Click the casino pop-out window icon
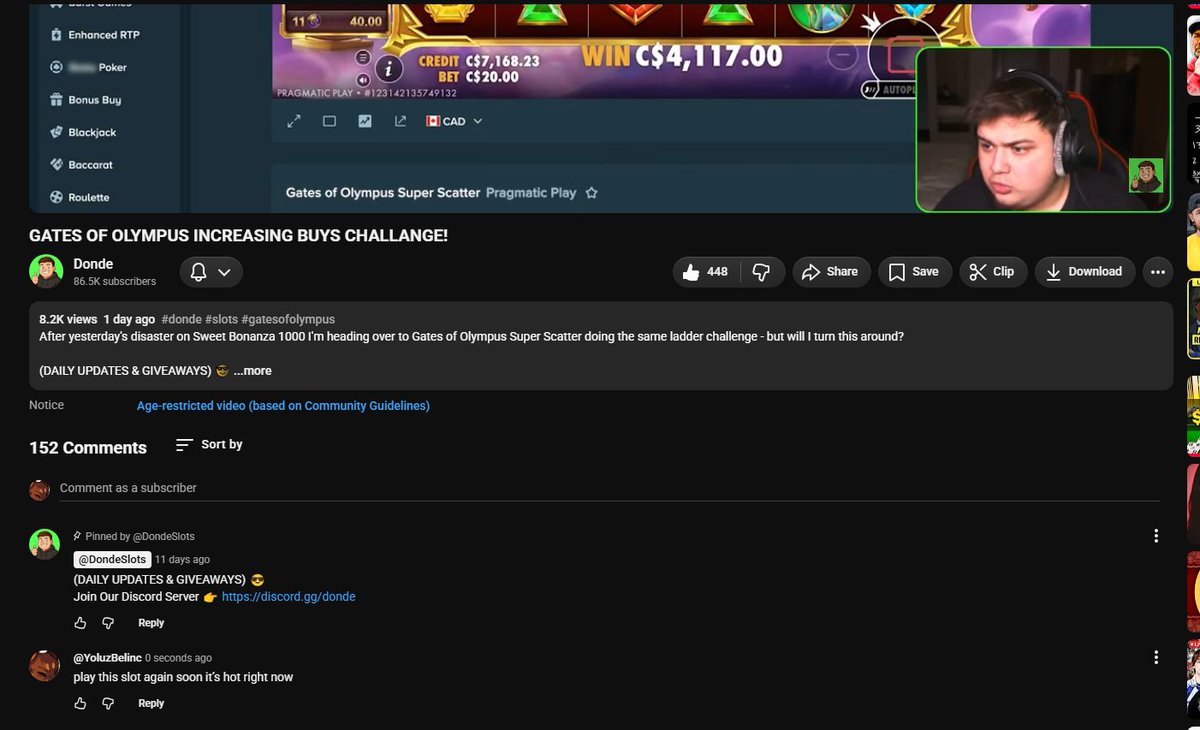The image size is (1200, 730). [x=400, y=121]
